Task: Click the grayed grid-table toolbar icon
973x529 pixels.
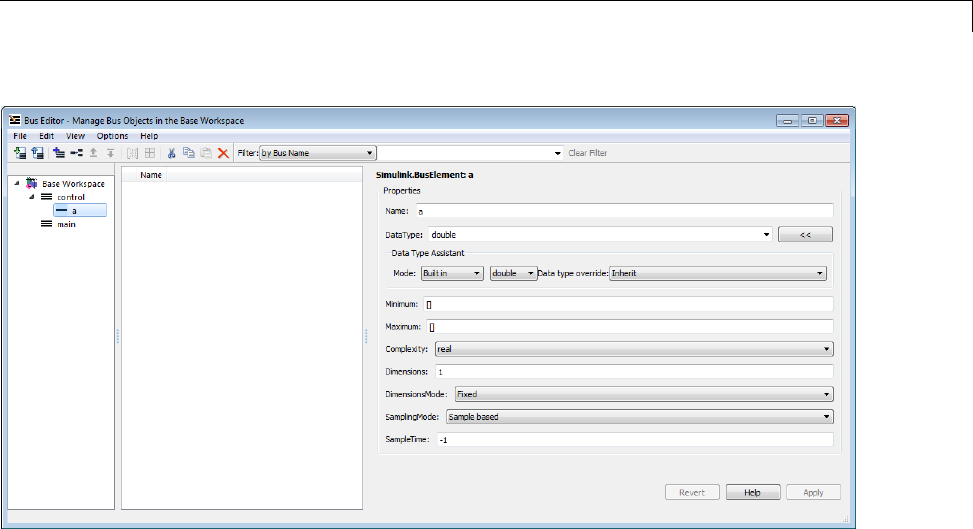Action: point(150,153)
